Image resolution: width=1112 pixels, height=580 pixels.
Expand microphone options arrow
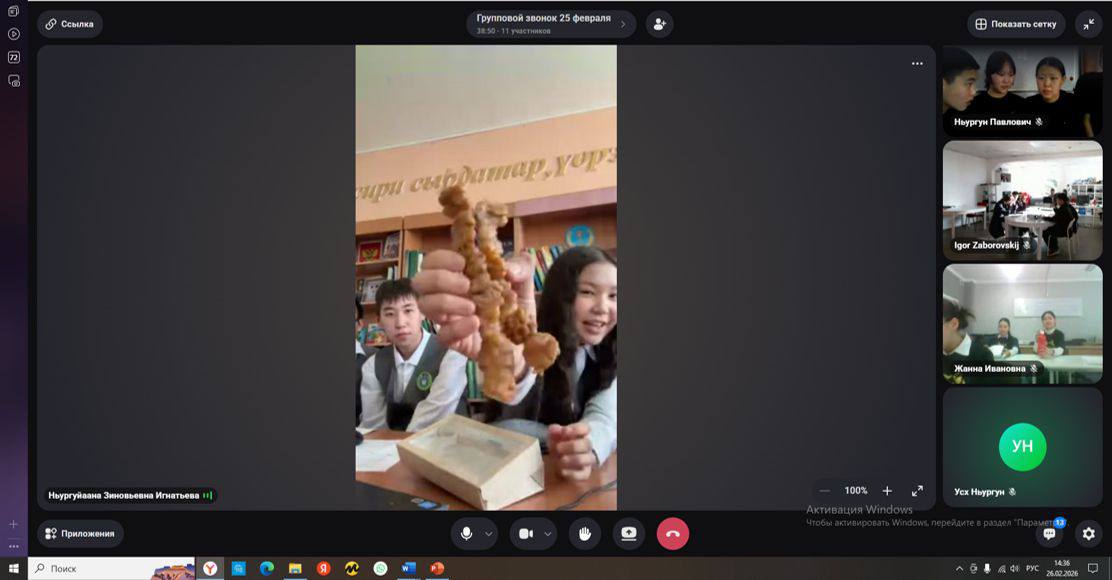pyautogui.click(x=489, y=534)
